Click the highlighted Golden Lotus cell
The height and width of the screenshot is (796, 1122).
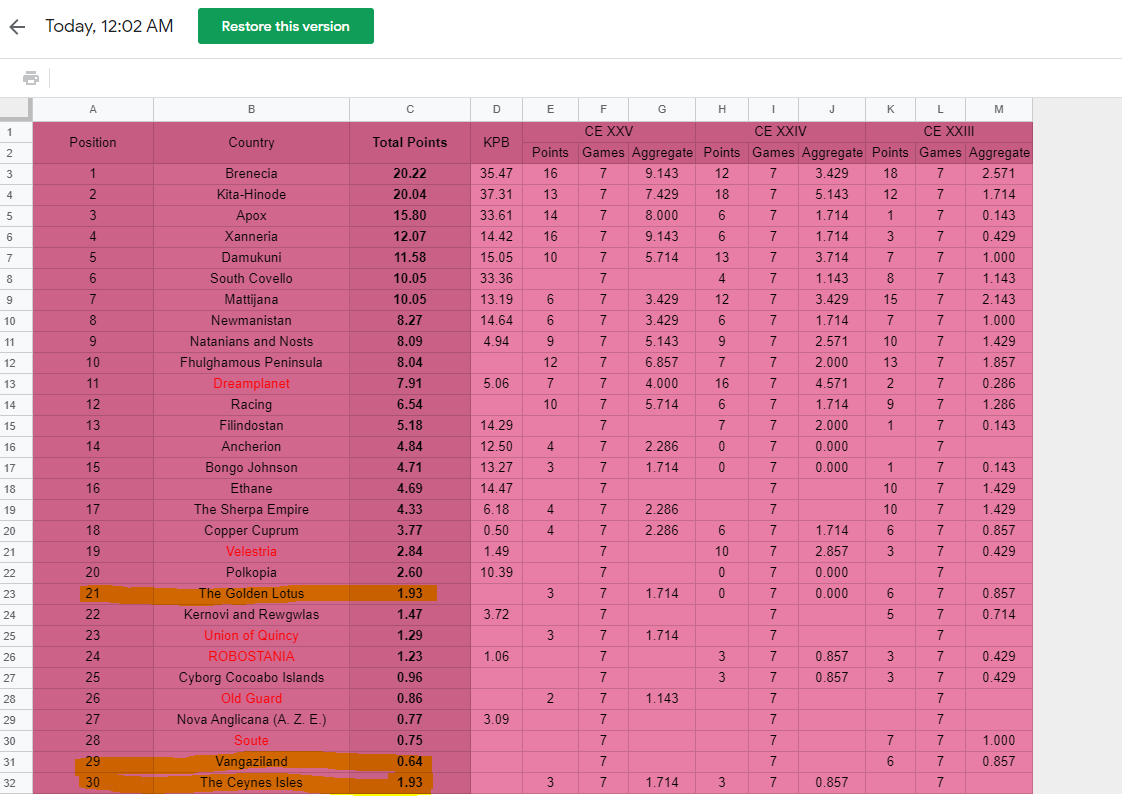[251, 593]
